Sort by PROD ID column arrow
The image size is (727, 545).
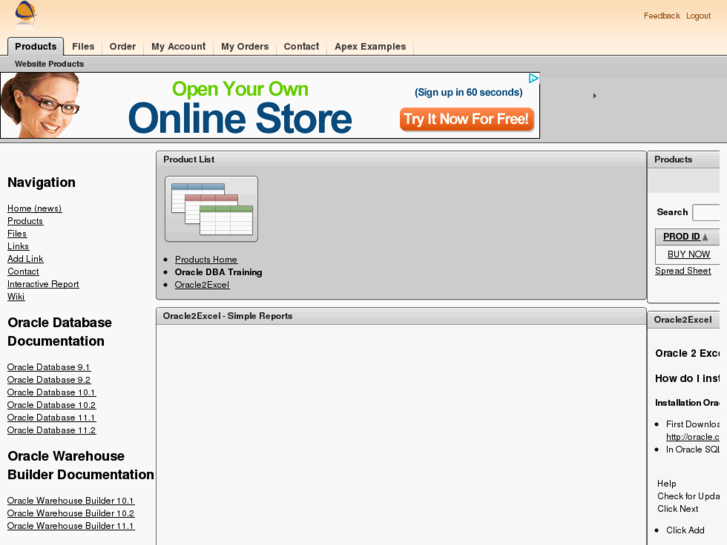coord(705,237)
